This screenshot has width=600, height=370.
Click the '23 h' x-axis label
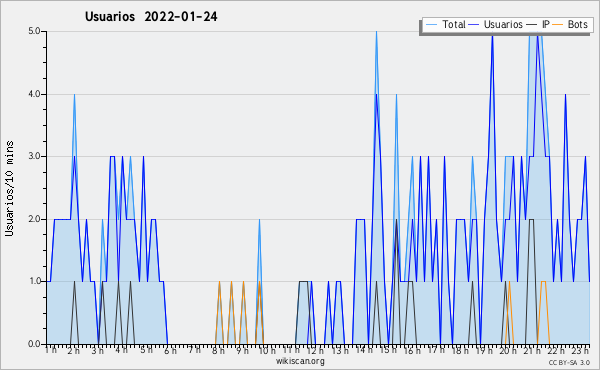581,351
